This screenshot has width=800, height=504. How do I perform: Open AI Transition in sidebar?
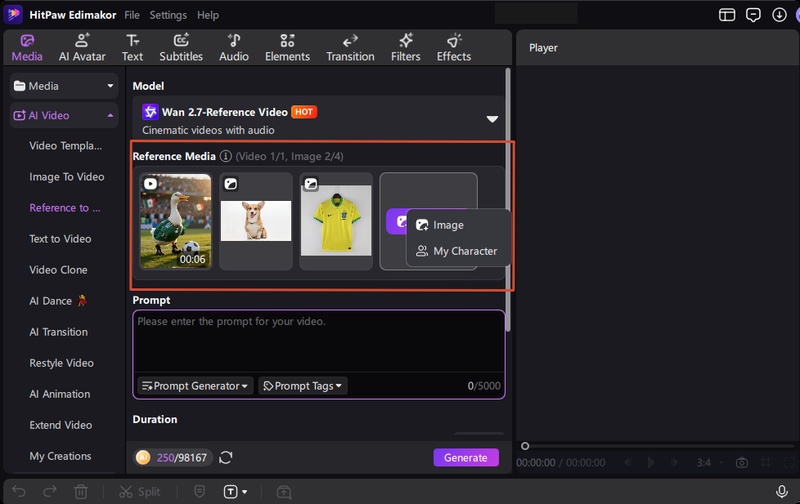pos(58,332)
